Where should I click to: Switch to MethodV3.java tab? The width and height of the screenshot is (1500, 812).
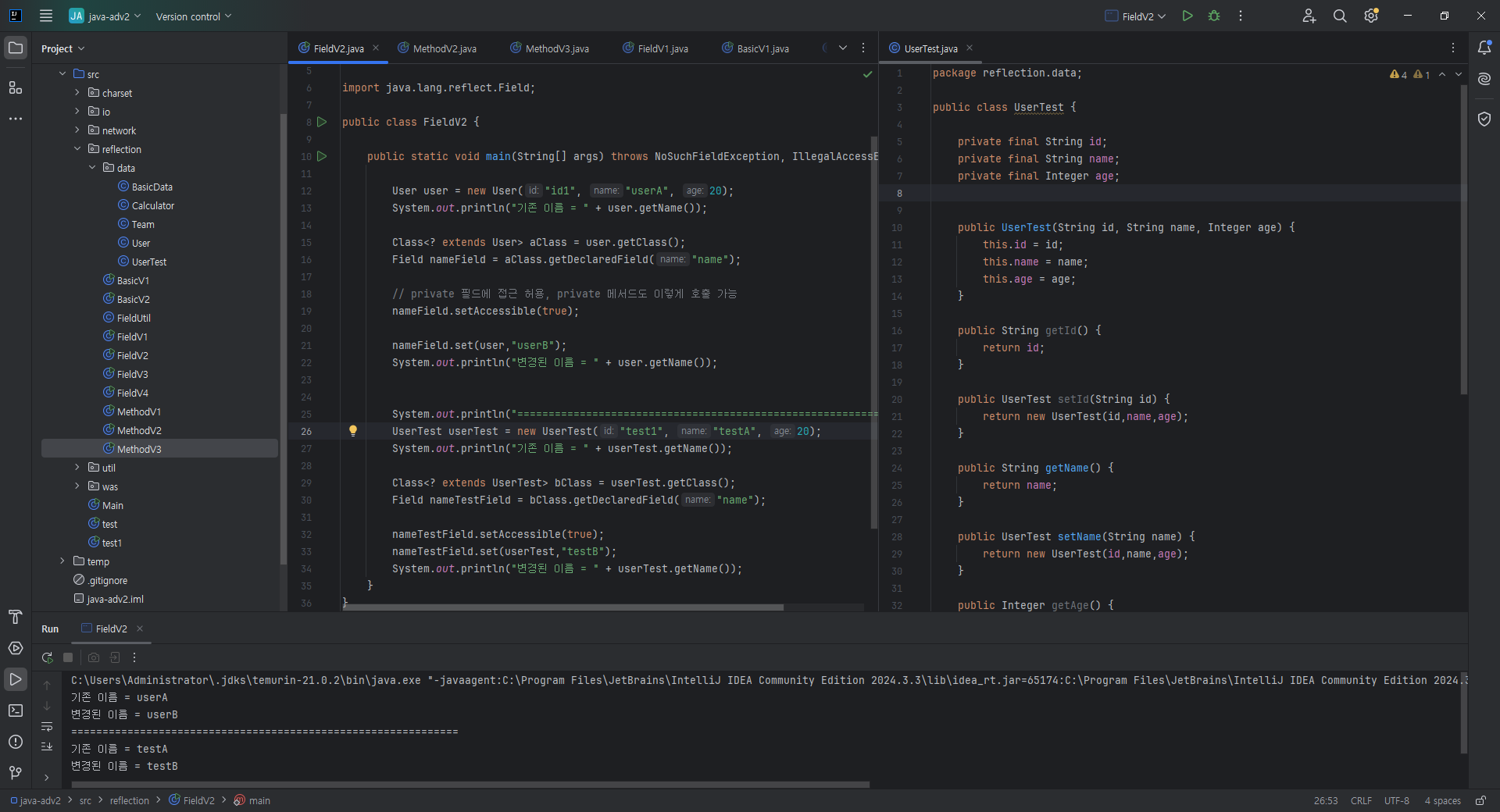[x=550, y=48]
